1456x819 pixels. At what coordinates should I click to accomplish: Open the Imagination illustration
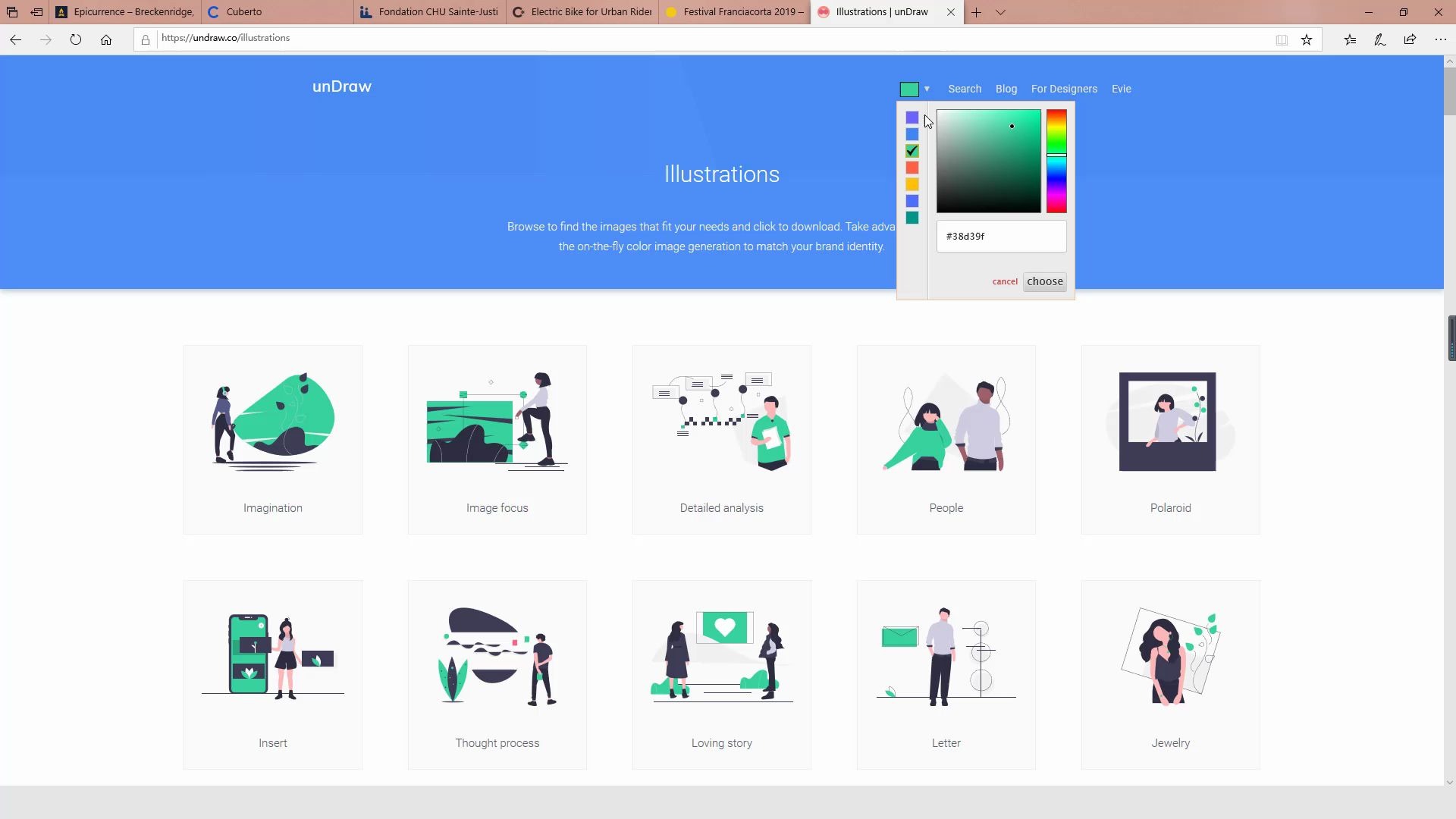pos(273,440)
